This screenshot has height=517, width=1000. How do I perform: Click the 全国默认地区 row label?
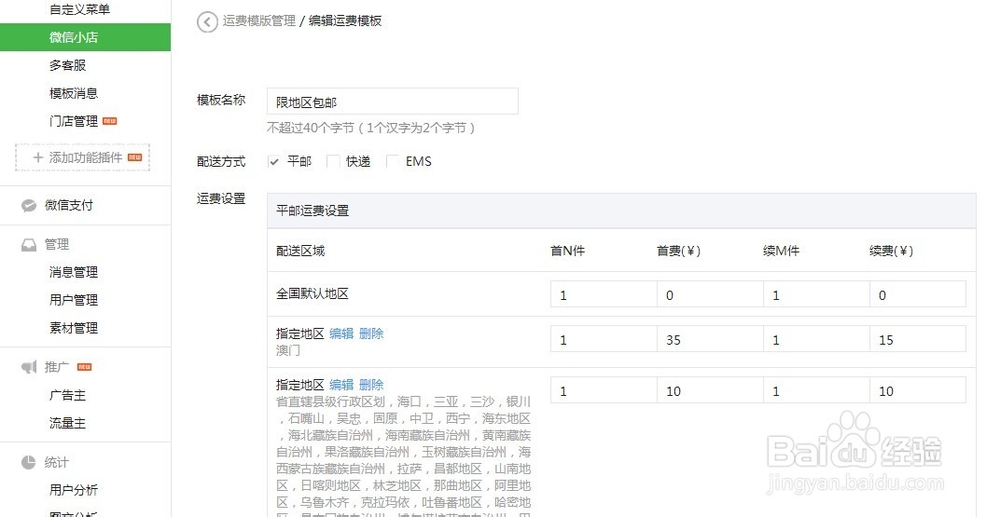[312, 294]
